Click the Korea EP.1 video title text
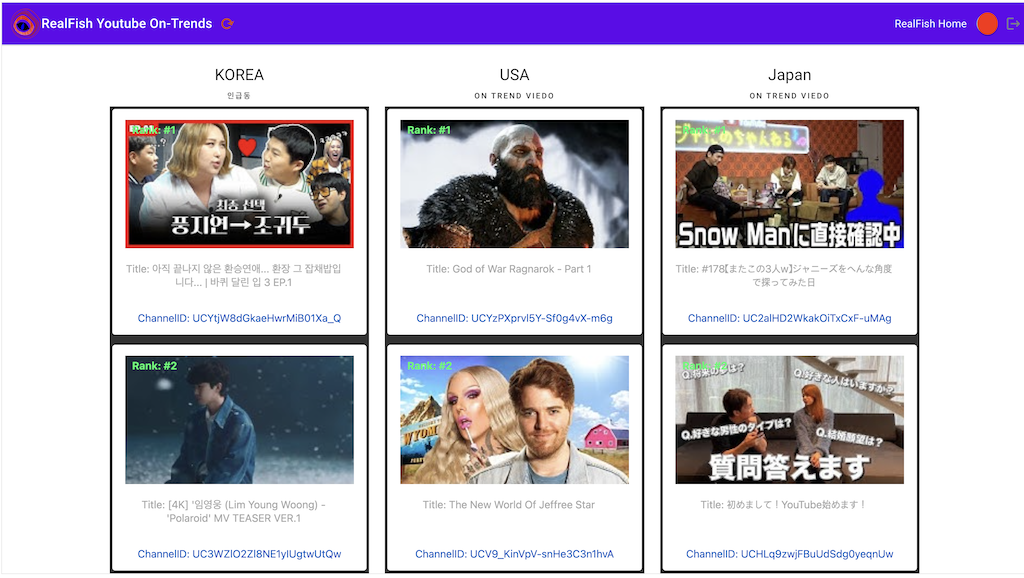This screenshot has height=578, width=1024. pos(234,276)
